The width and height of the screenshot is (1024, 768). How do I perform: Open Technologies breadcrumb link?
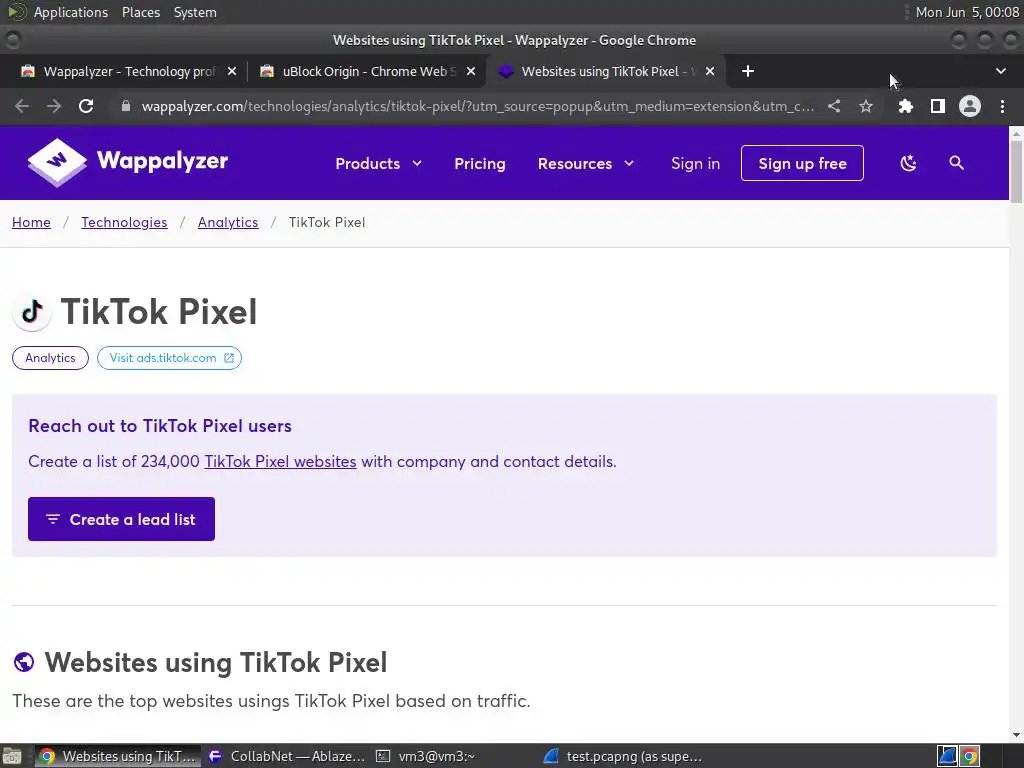pyautogui.click(x=124, y=222)
